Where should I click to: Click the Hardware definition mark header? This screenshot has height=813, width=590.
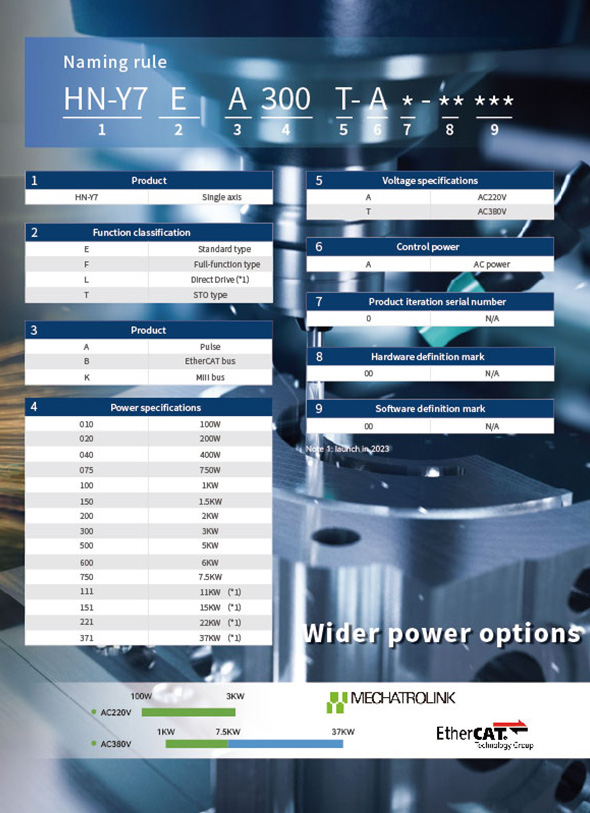(430, 357)
